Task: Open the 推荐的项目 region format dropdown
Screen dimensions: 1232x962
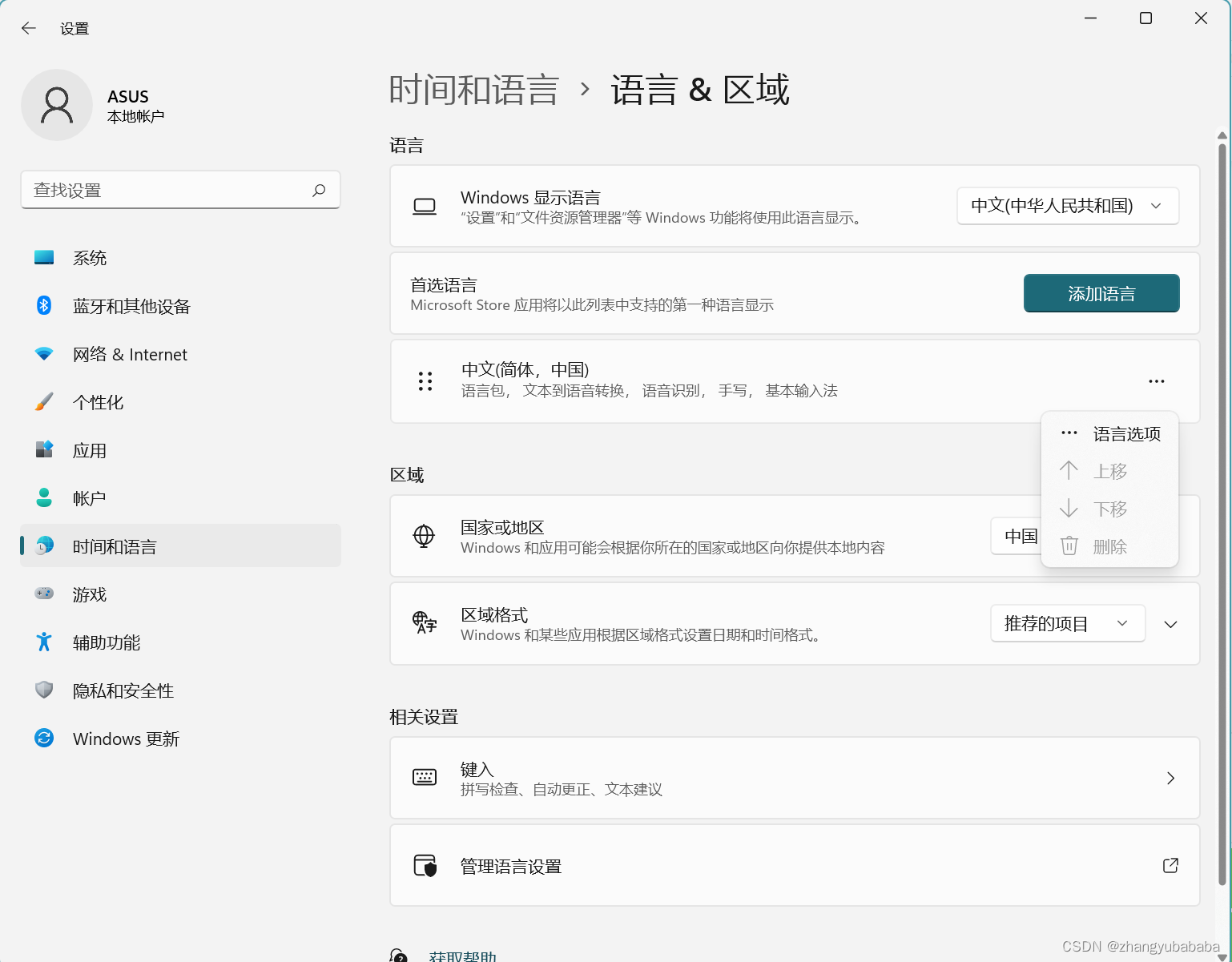Action: [x=1068, y=623]
